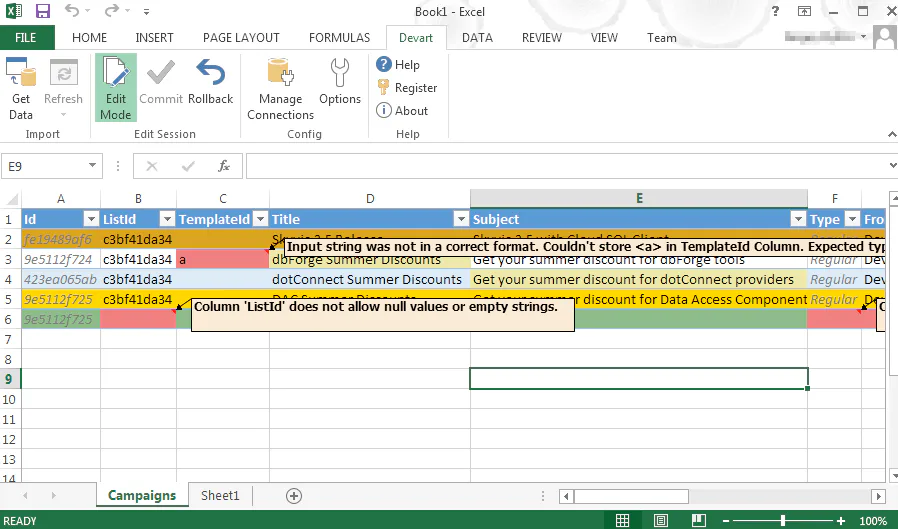898x529 pixels.
Task: Click the Excel help question mark in title bar
Action: coord(775,11)
